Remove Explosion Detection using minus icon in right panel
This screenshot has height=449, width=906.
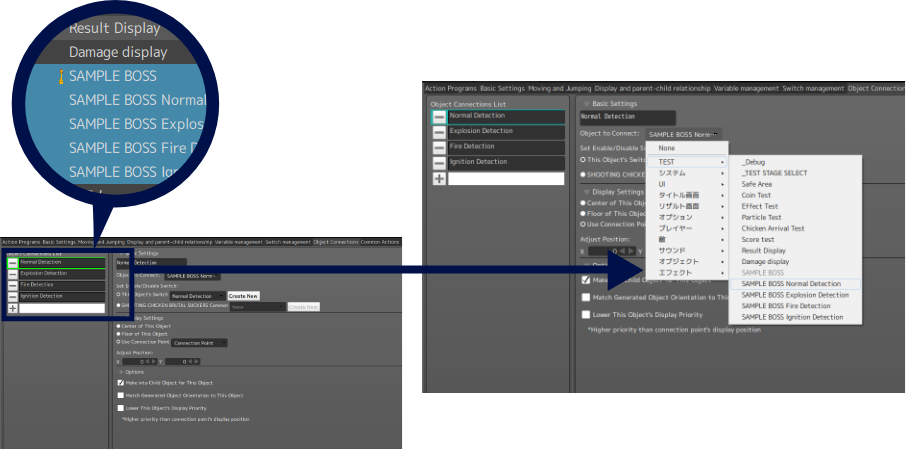(x=439, y=132)
